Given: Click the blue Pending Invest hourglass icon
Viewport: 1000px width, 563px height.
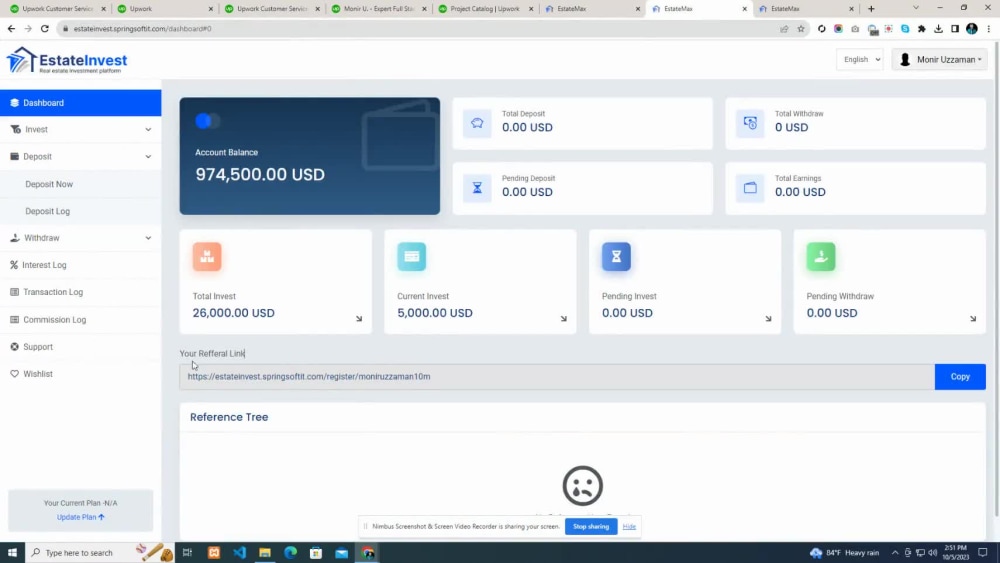Looking at the screenshot, I should tap(616, 256).
